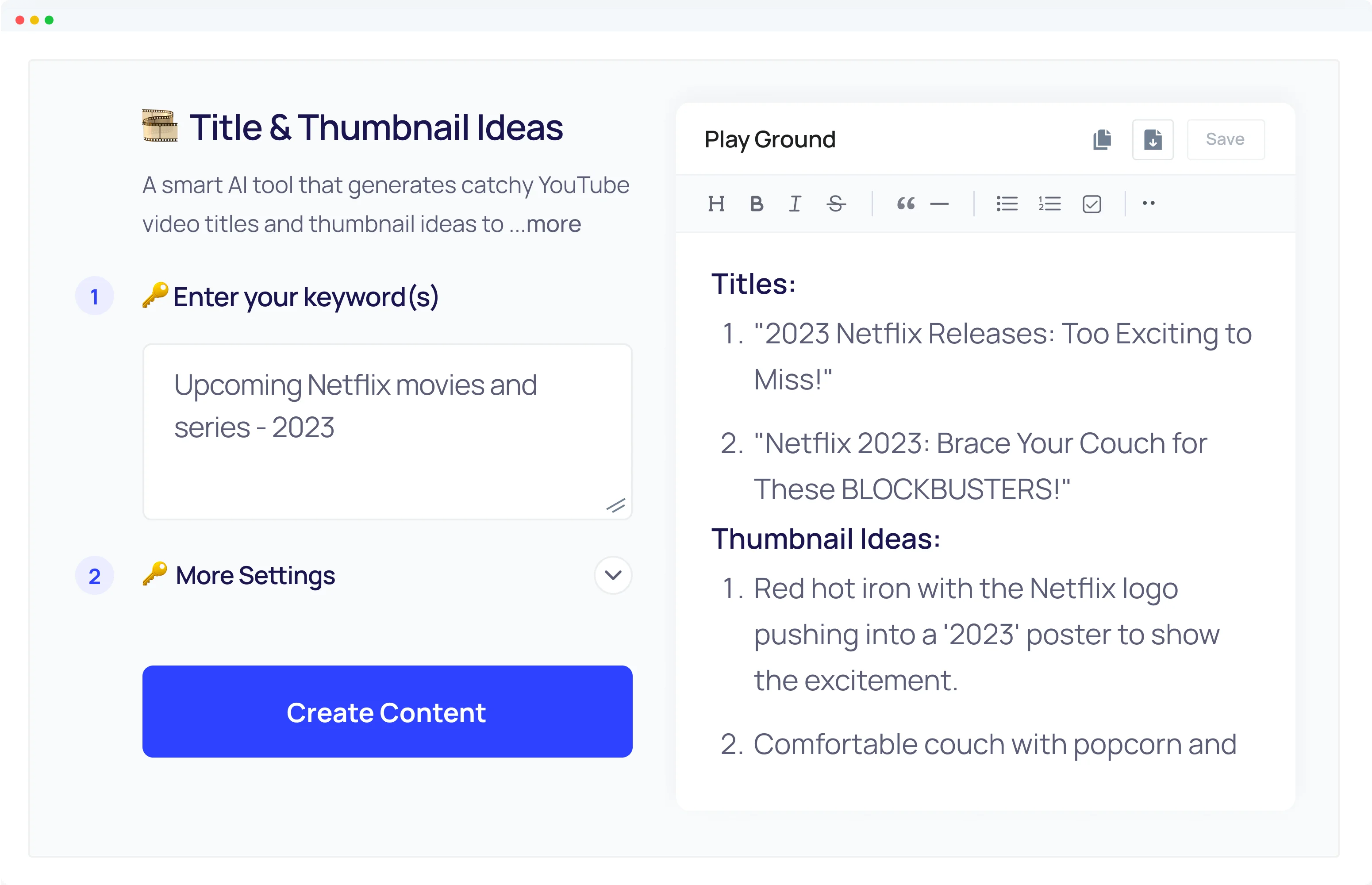Click the Titles heading in editor
Image resolution: width=1372 pixels, height=885 pixels.
coord(753,283)
